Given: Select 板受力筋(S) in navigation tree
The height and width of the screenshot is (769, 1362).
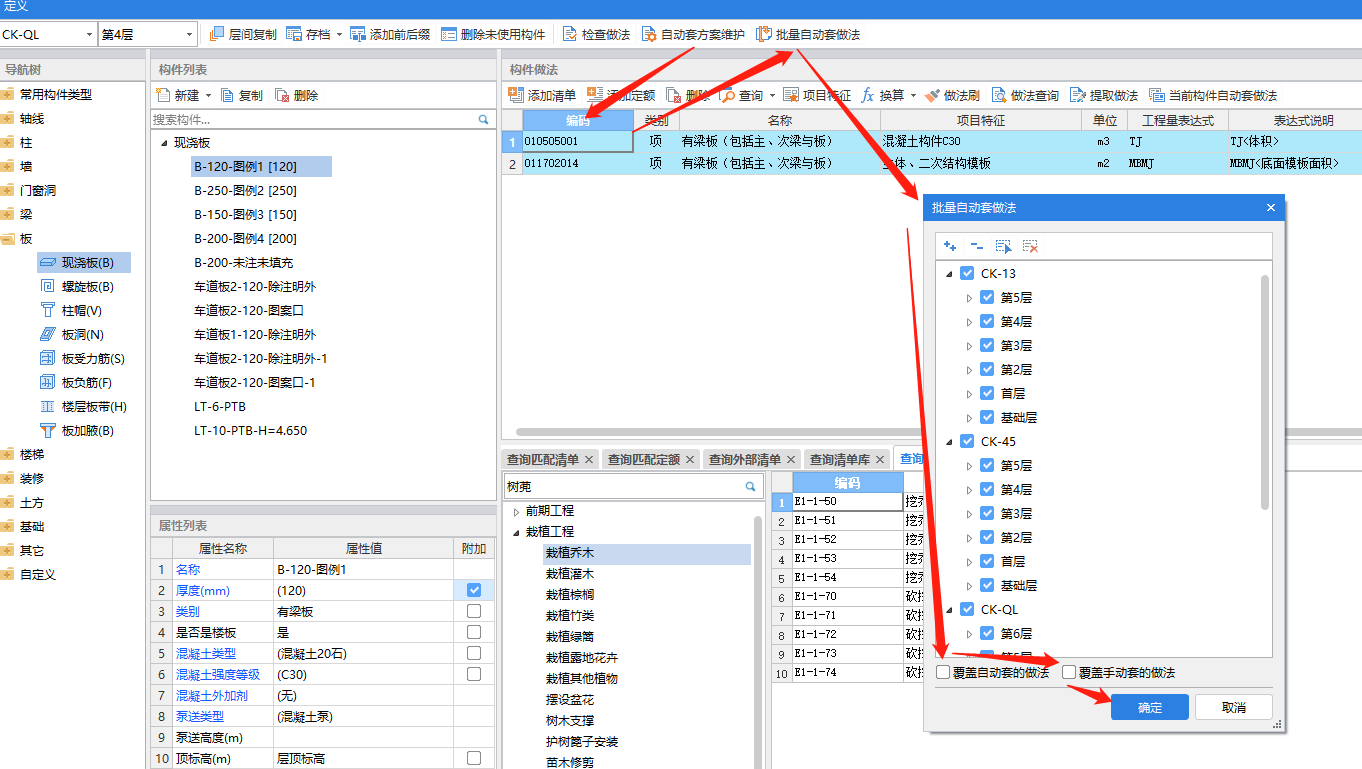Looking at the screenshot, I should [x=82, y=358].
